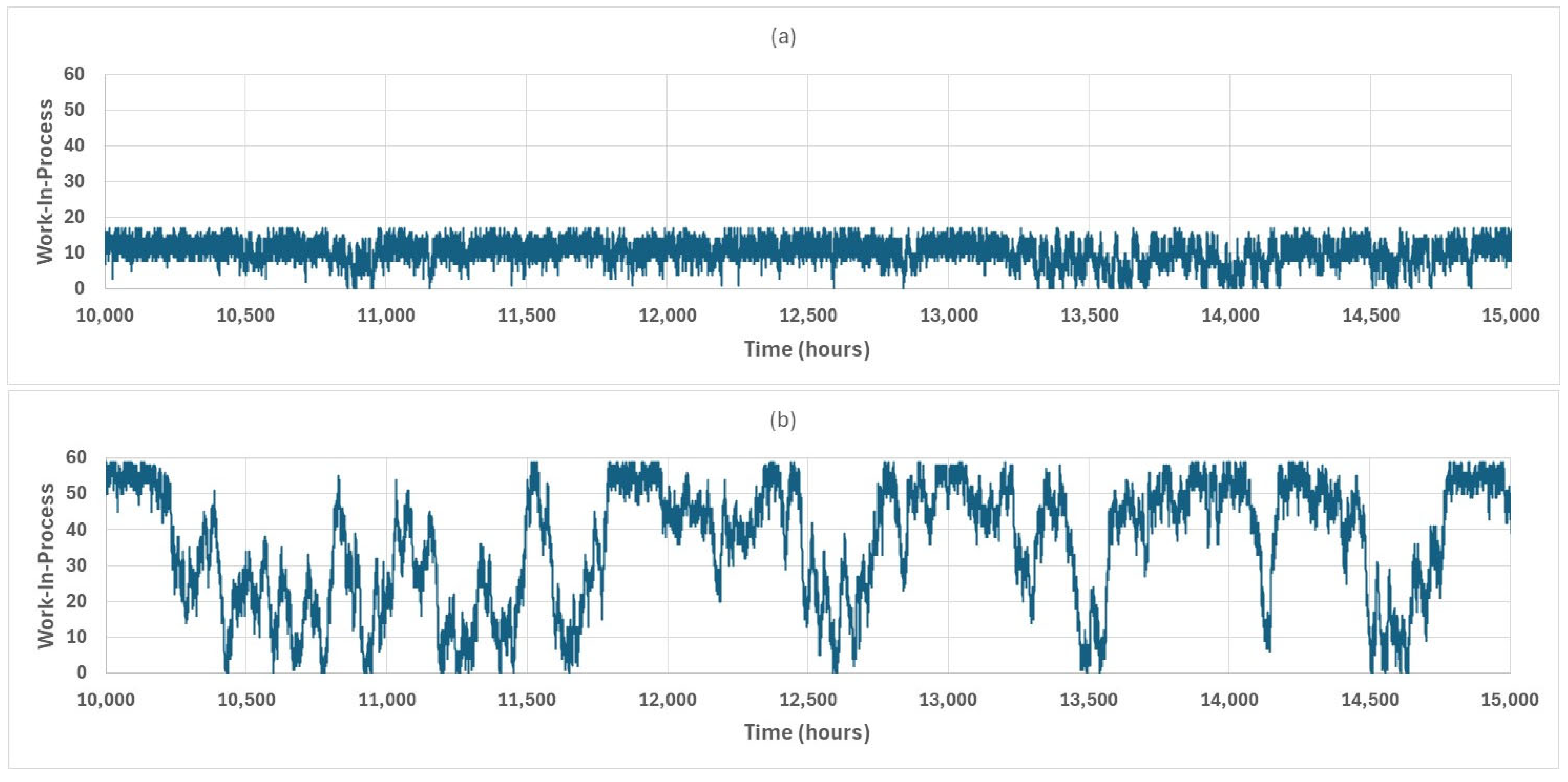Viewport: 1568px width, 782px height.
Task: Click the 12,000 x-axis tick in chart (b)
Action: click(667, 700)
